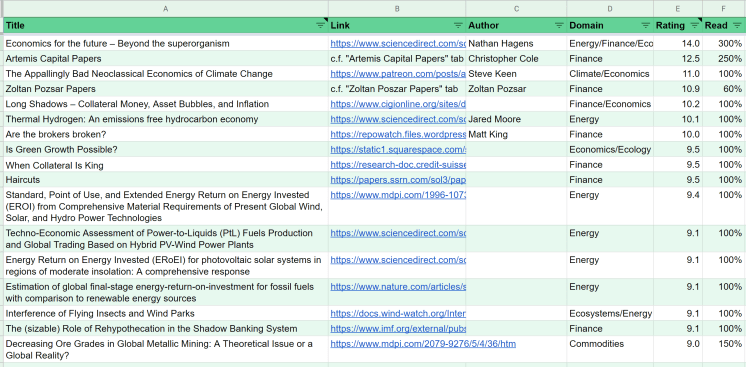This screenshot has width=746, height=367.
Task: Select title cell 'When Collateral Is King'
Action: pos(166,165)
